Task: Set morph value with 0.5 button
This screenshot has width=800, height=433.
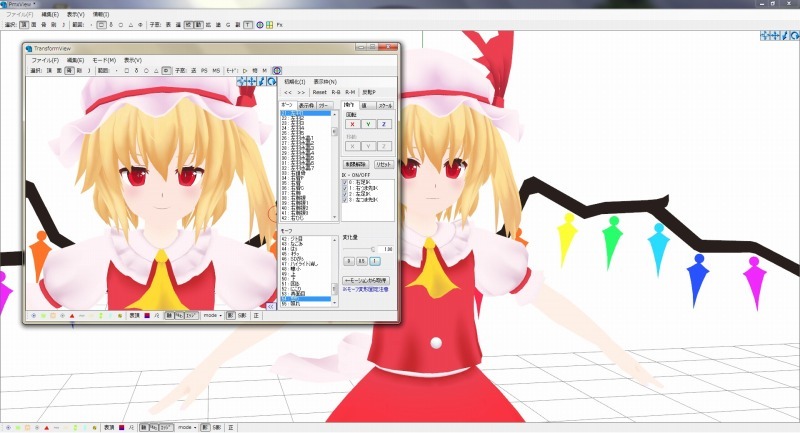Action: 362,261
